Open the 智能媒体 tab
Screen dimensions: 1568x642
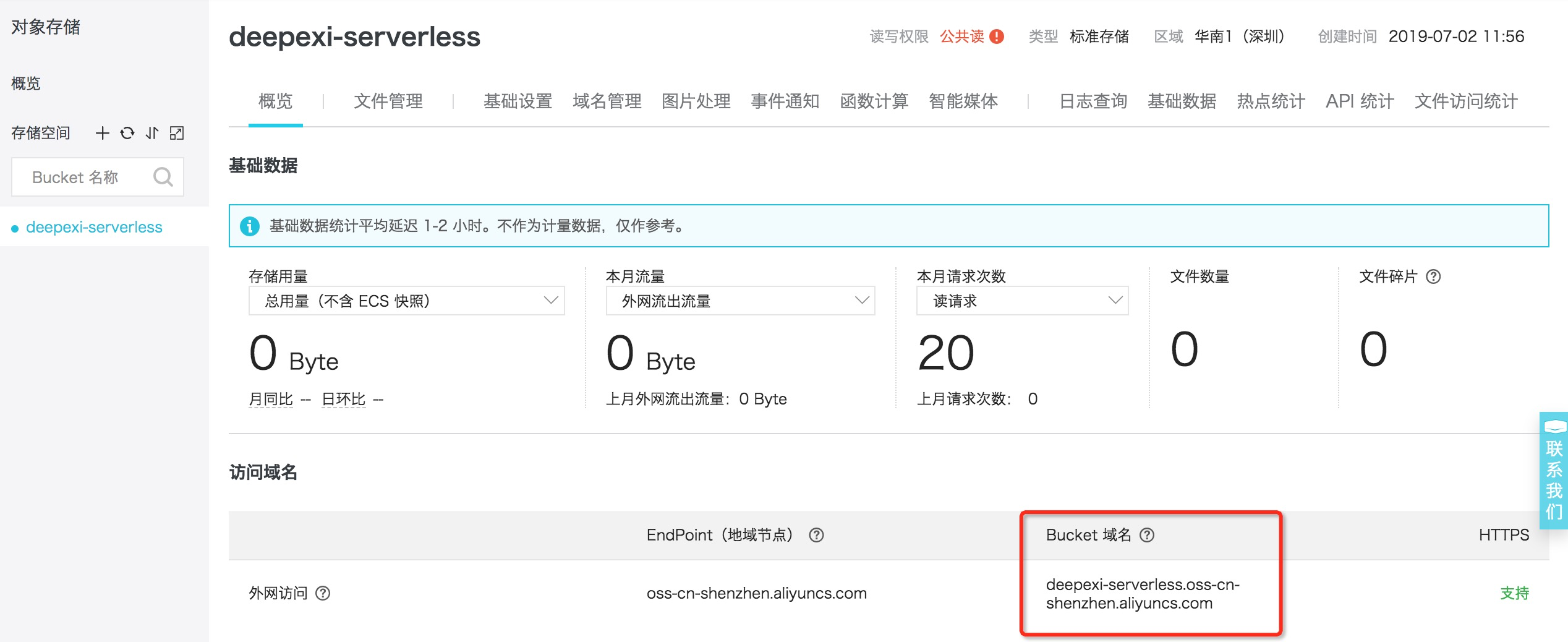click(963, 101)
